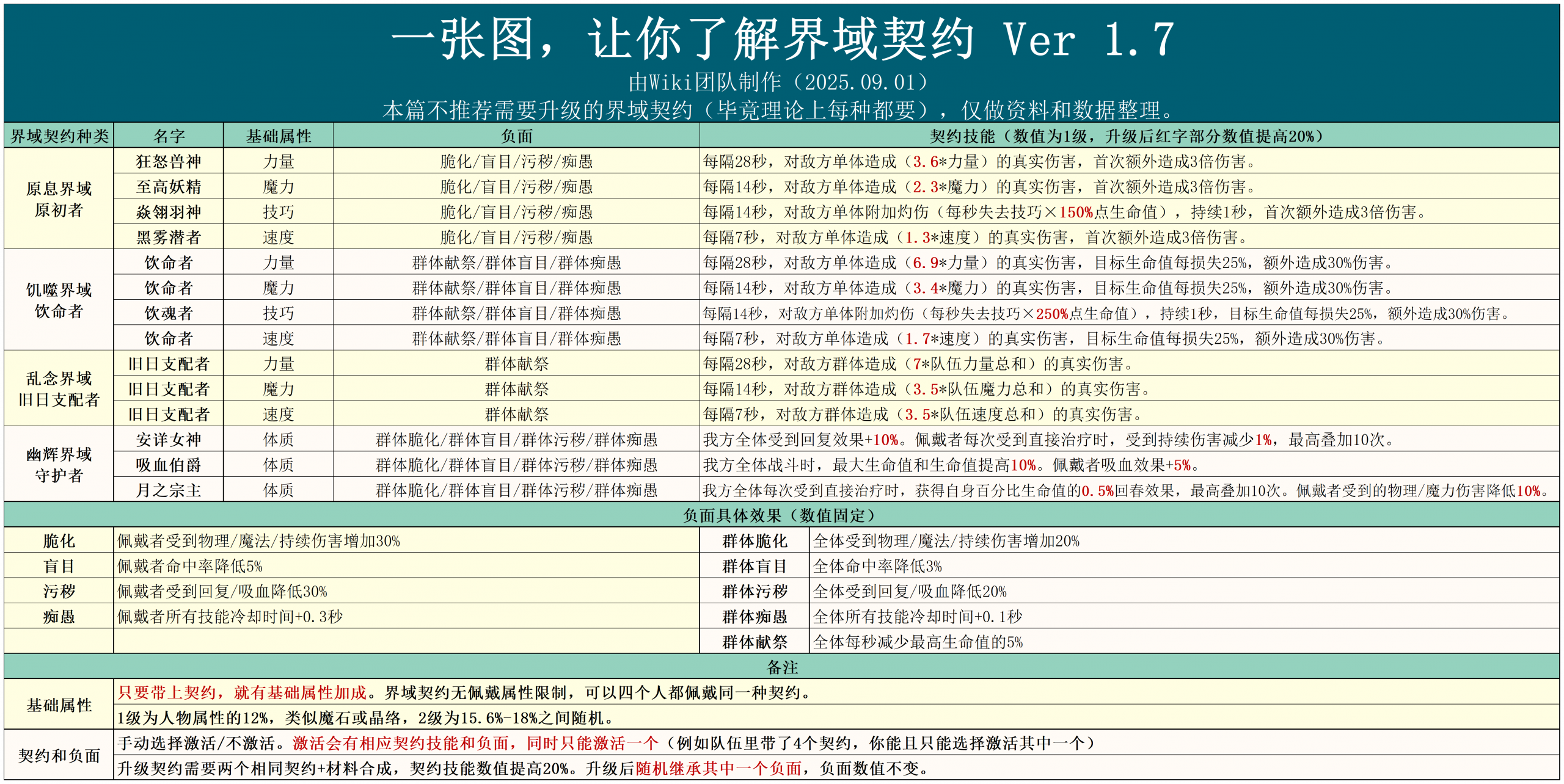Screen dimensions: 1564x784
Task: Click the 基础属性 notes label cell
Action: point(59,705)
